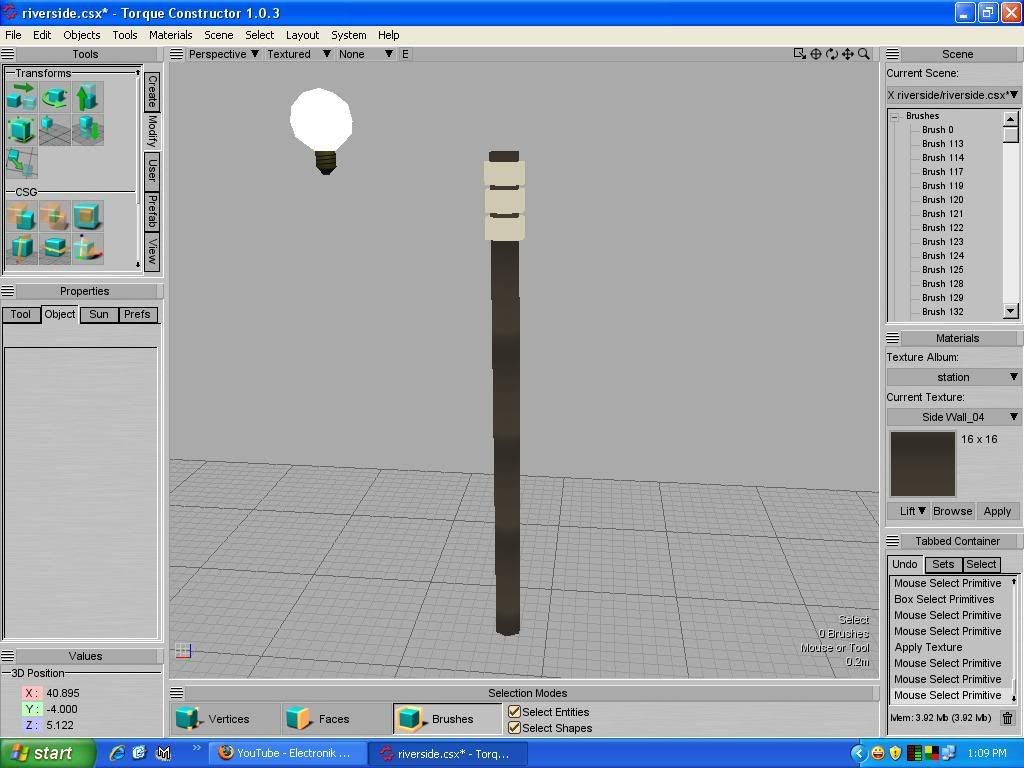Select the Translate (move) transform tool
Viewport: 1024px width, 768px height.
[x=21, y=97]
